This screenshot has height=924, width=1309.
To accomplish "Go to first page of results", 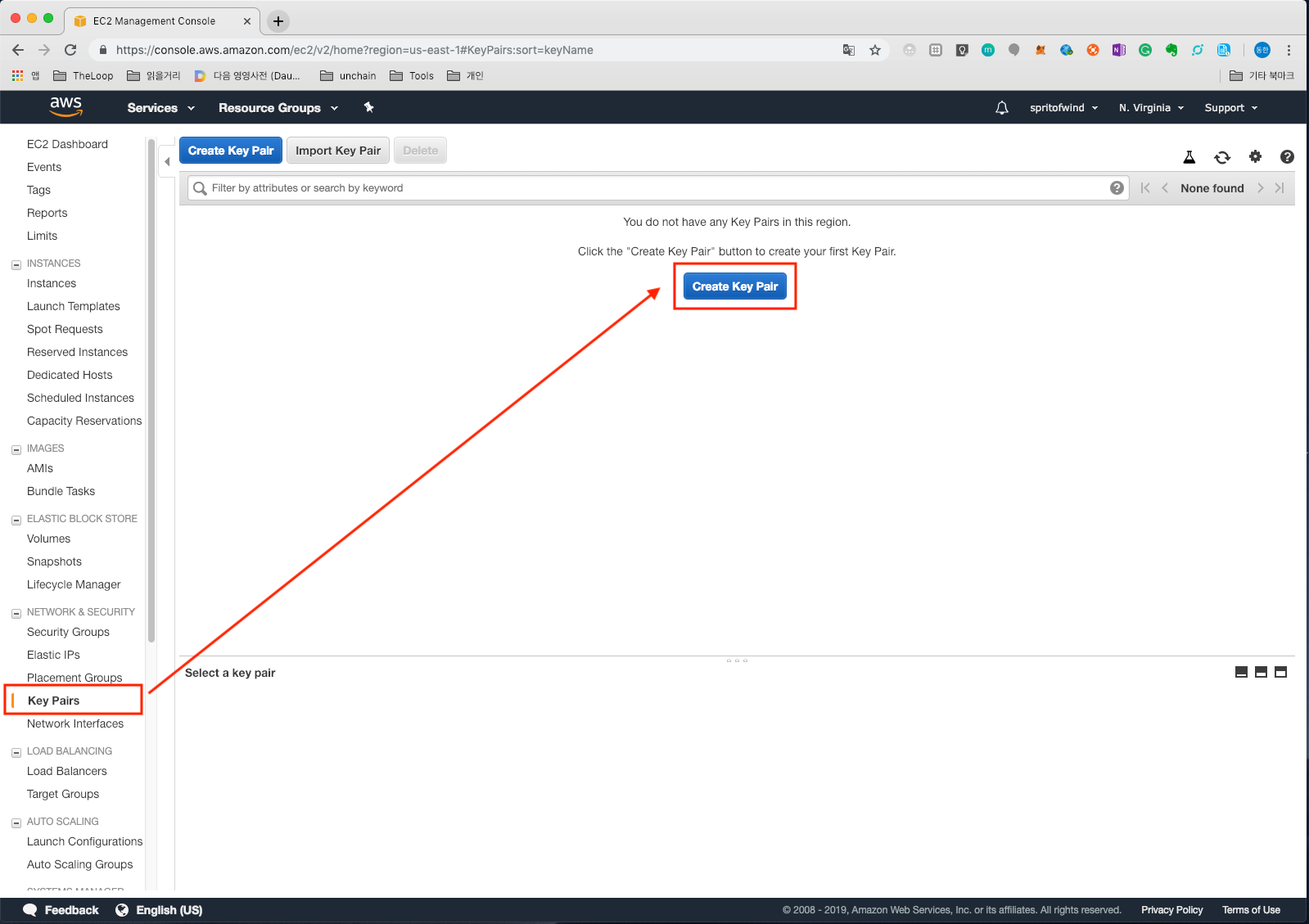I will [x=1145, y=188].
